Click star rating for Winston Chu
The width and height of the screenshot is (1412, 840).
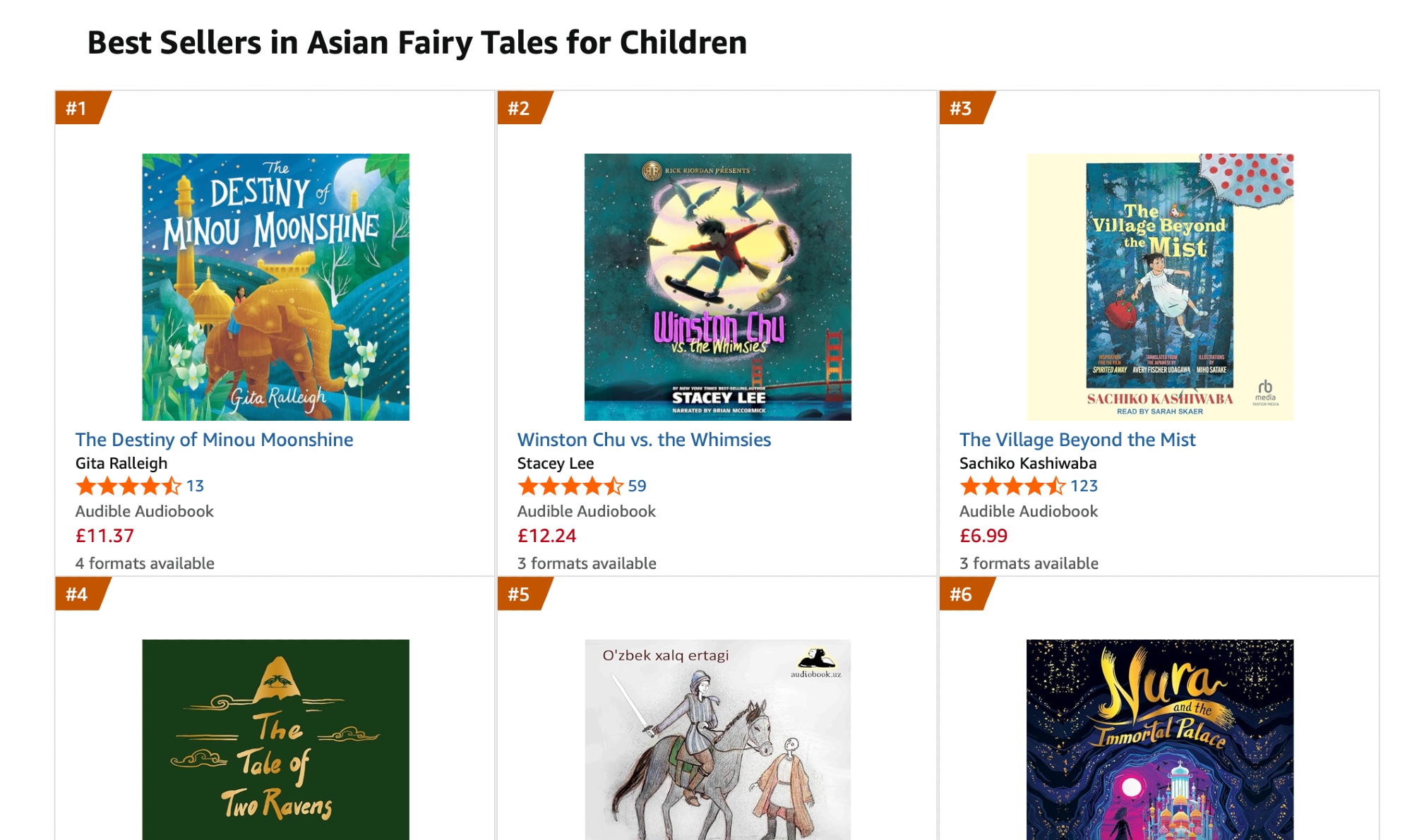570,486
